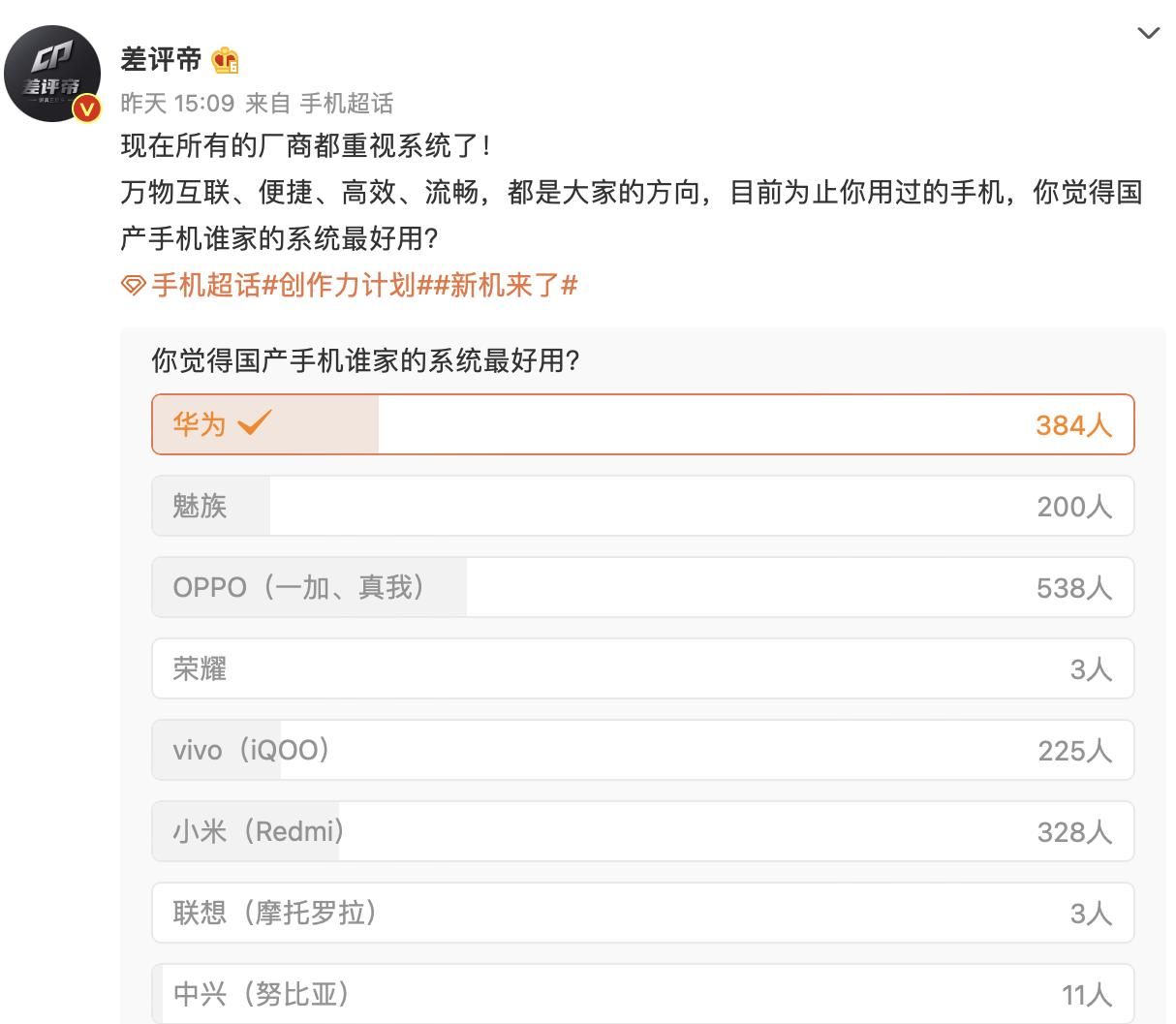Open the 差评帝 profile avatar
The height and width of the screenshot is (1024, 1176).
[x=52, y=75]
